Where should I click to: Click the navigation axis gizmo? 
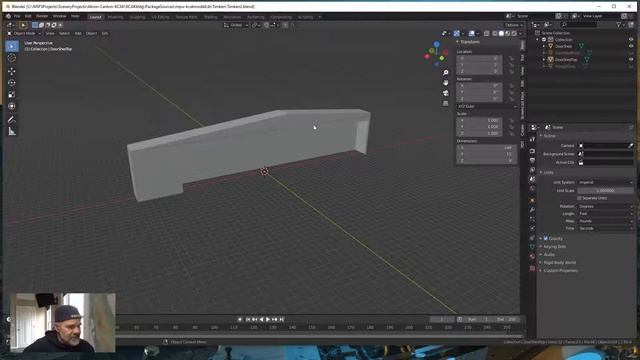[436, 53]
